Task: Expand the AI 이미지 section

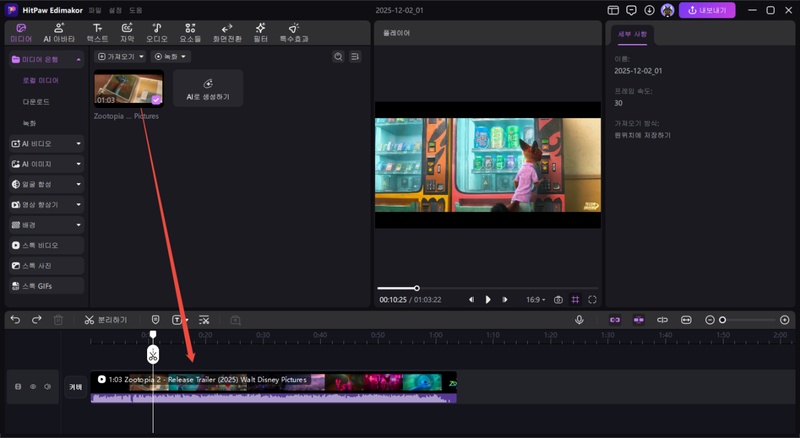Action: click(x=46, y=164)
